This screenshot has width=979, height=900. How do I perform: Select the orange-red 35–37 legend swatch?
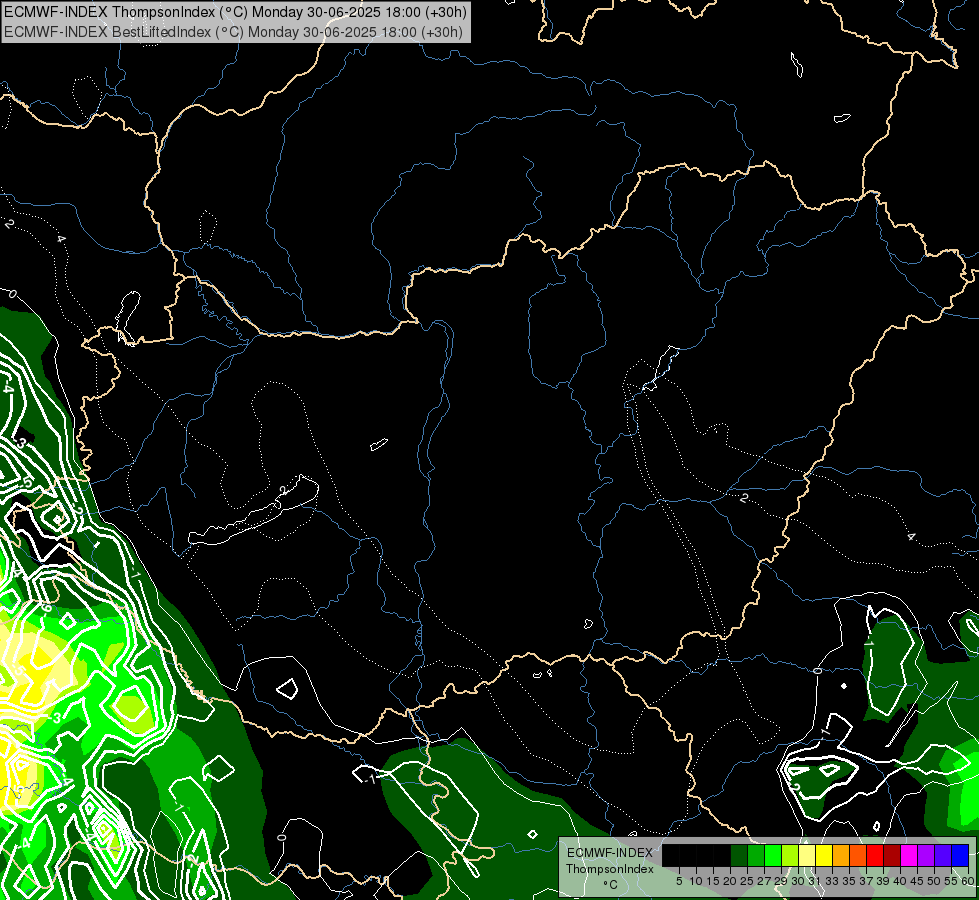[x=858, y=855]
